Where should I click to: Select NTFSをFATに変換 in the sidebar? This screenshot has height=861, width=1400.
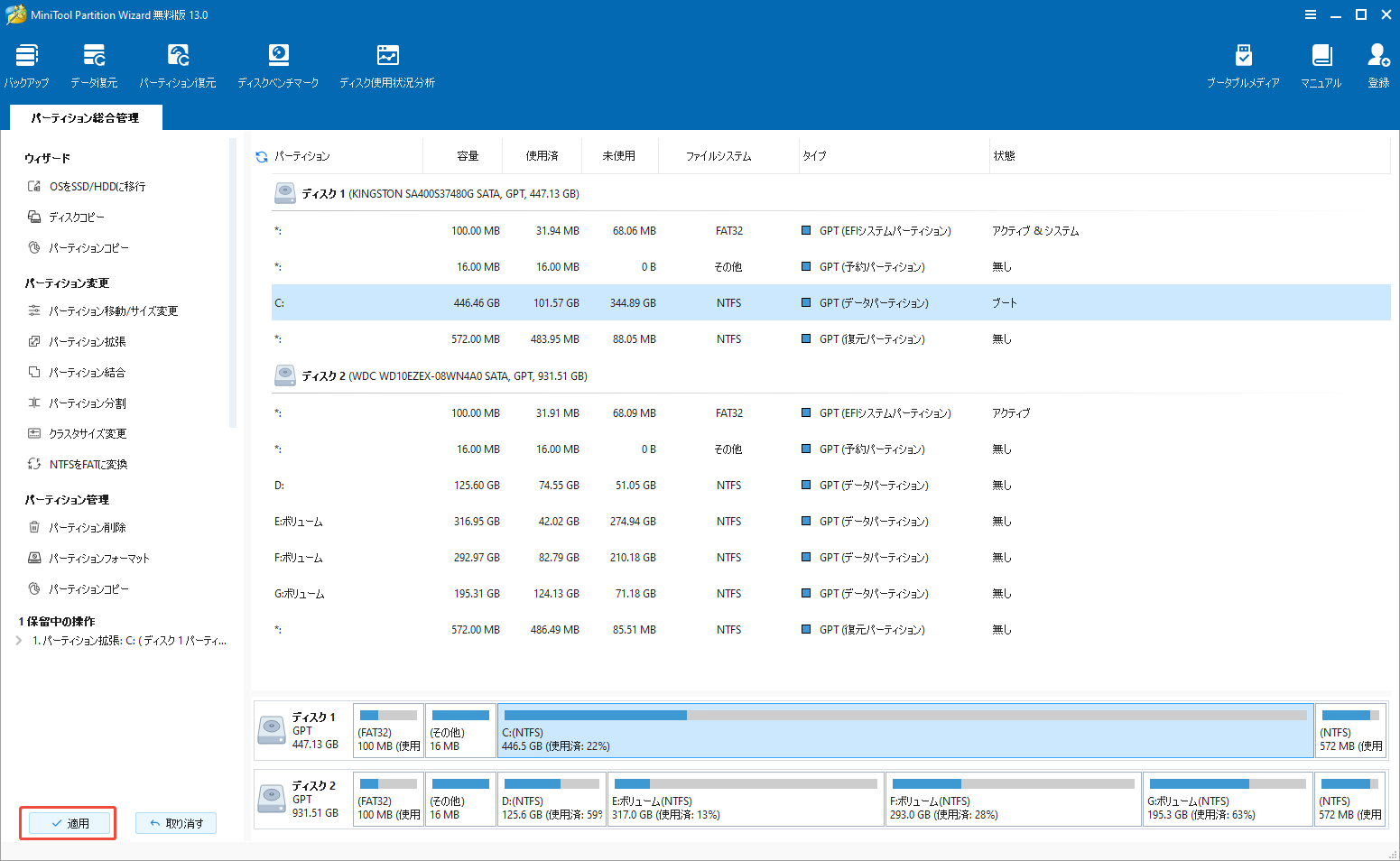point(90,464)
